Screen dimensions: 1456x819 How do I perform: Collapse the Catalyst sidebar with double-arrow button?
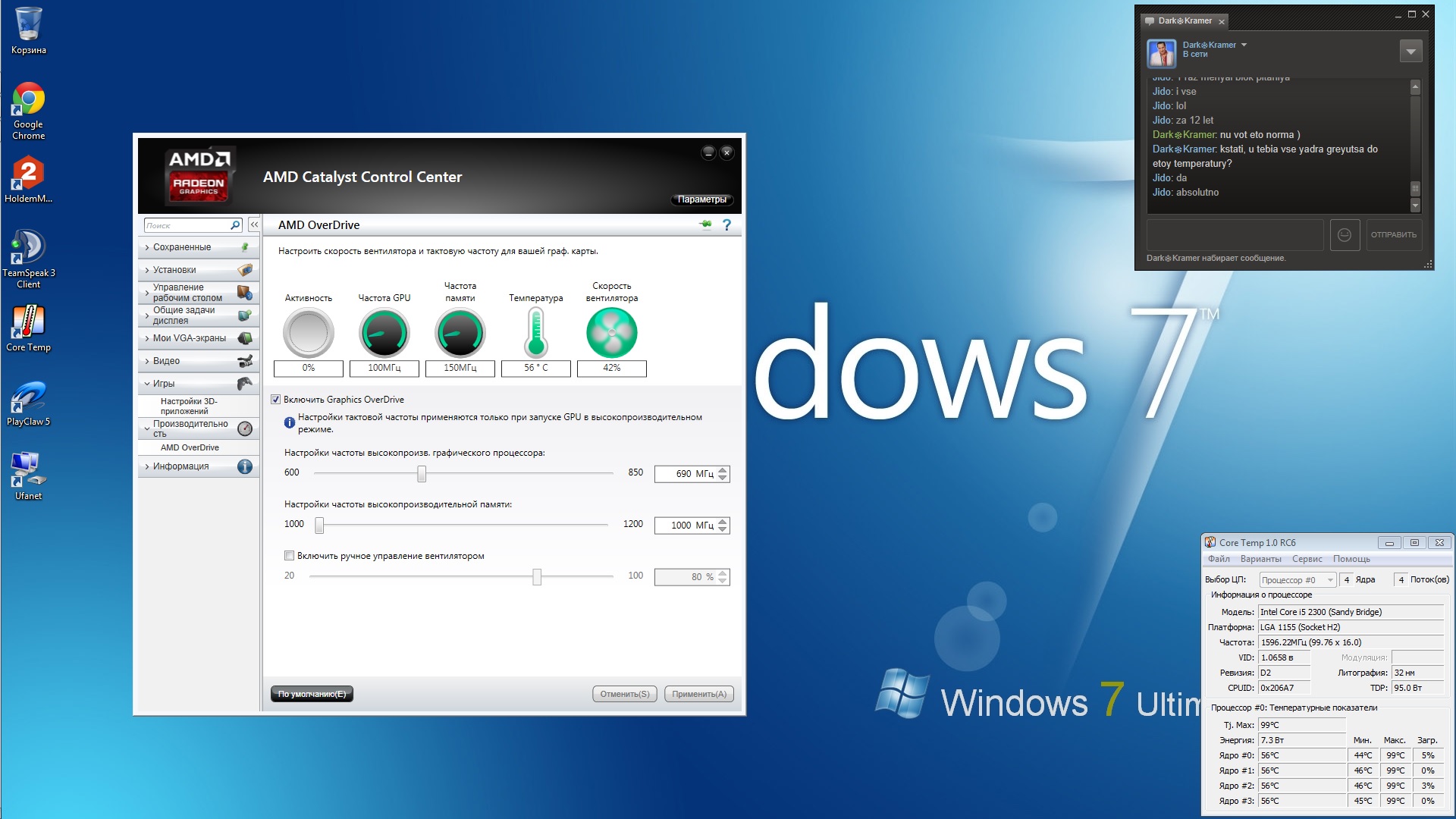255,225
